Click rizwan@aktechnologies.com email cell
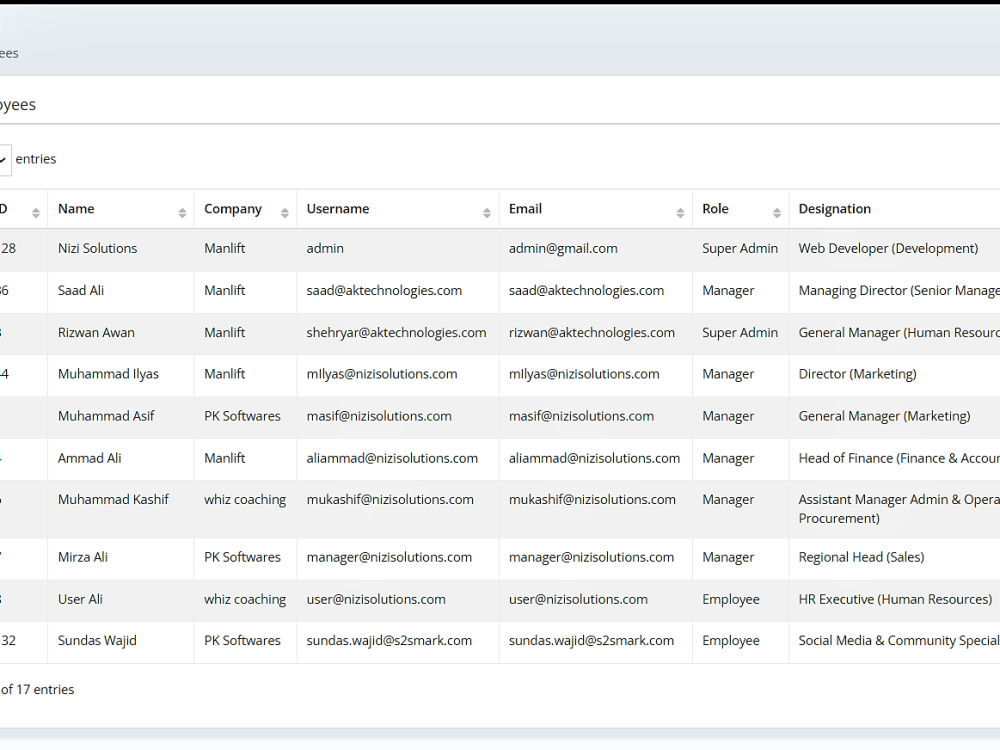The width and height of the screenshot is (1000, 750). (596, 333)
